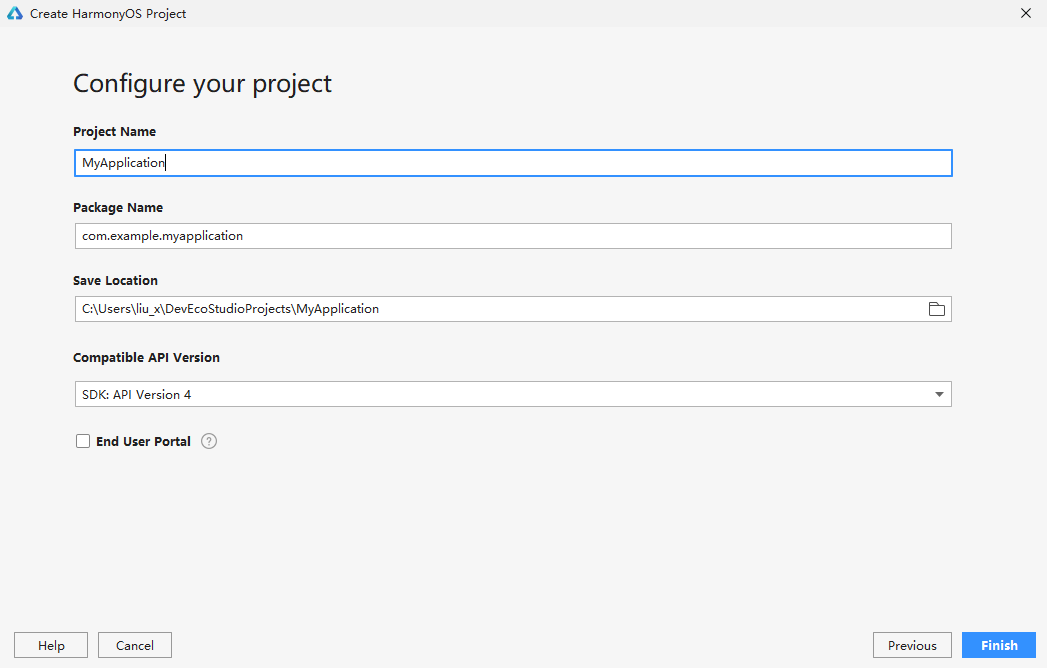Close the Create HarmonyOS Project dialog
This screenshot has height=668, width=1047.
tap(1025, 13)
